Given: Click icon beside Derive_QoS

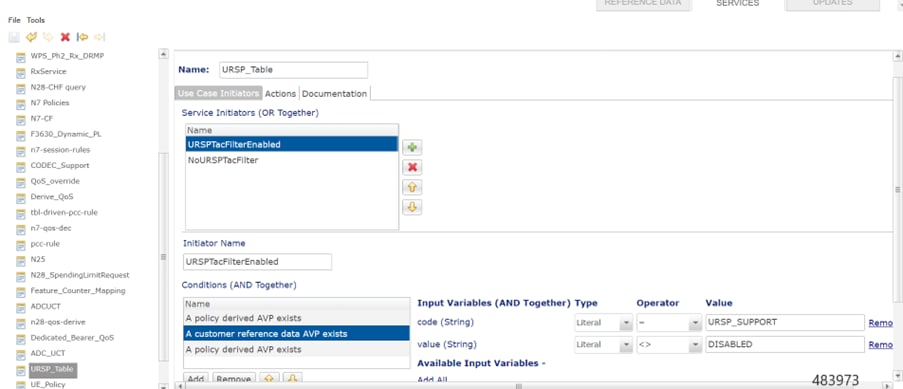Looking at the screenshot, I should pyautogui.click(x=21, y=197).
